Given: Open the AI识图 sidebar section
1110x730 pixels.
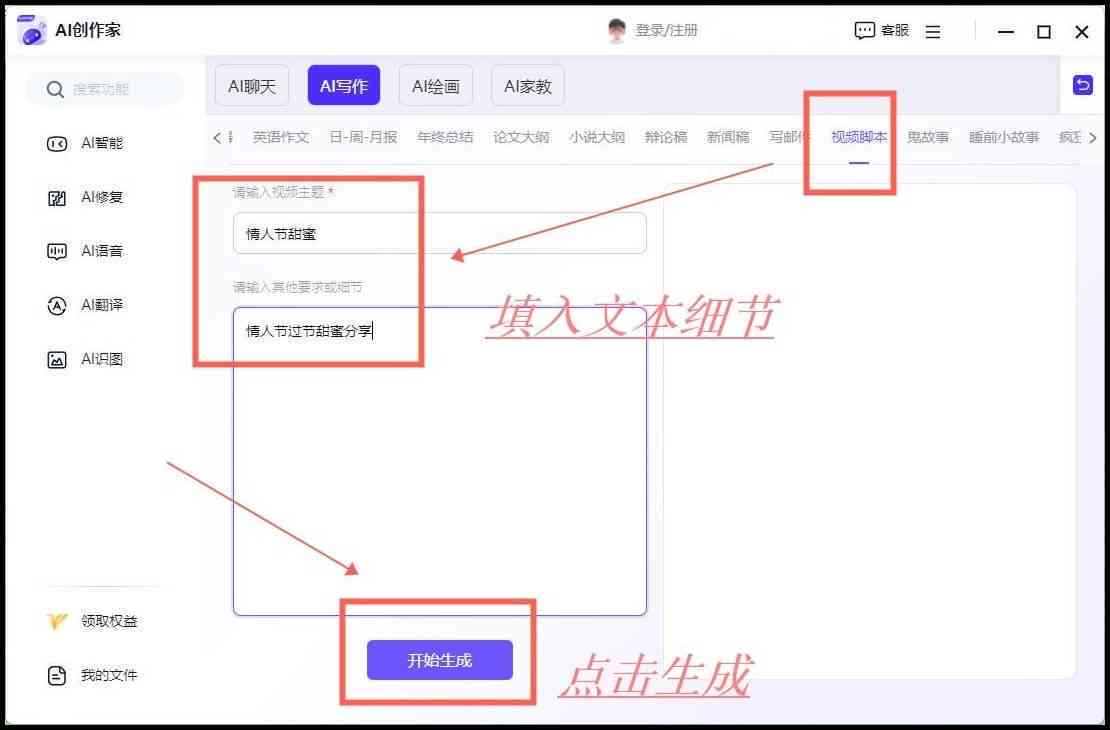Looking at the screenshot, I should click(x=85, y=359).
